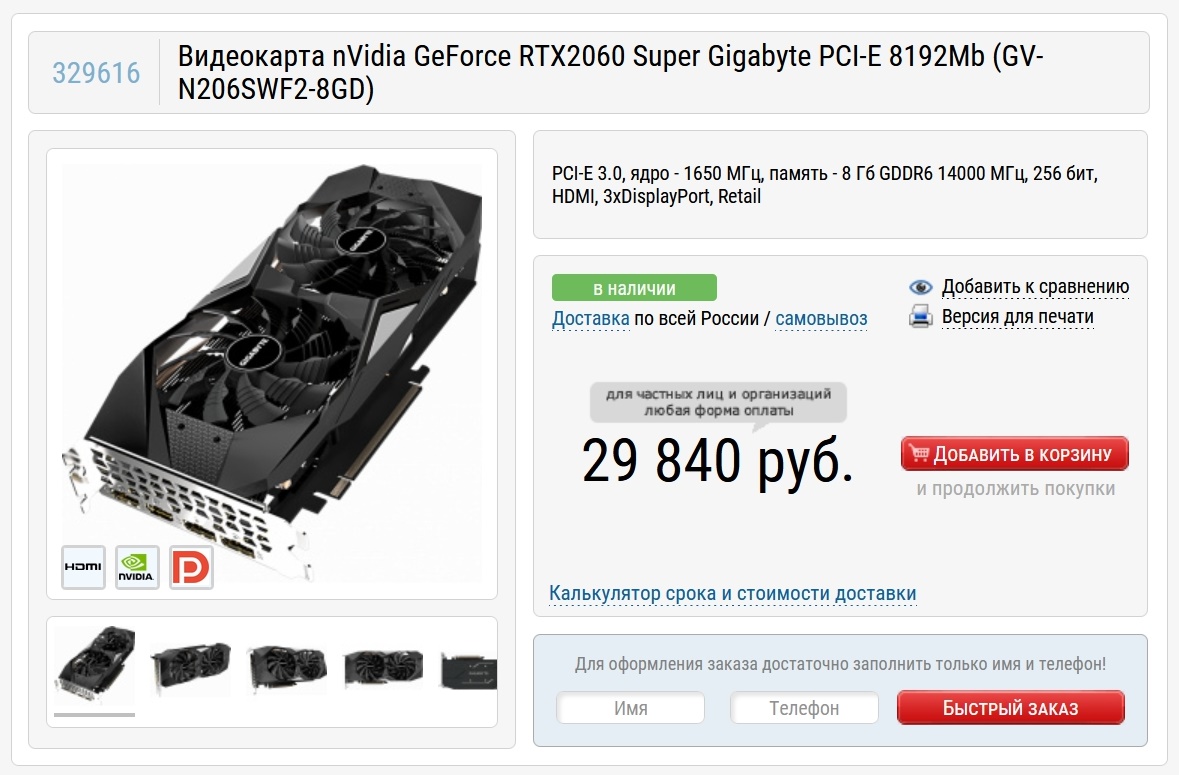
Task: Click the Быстрый заказ button
Action: [x=1011, y=708]
